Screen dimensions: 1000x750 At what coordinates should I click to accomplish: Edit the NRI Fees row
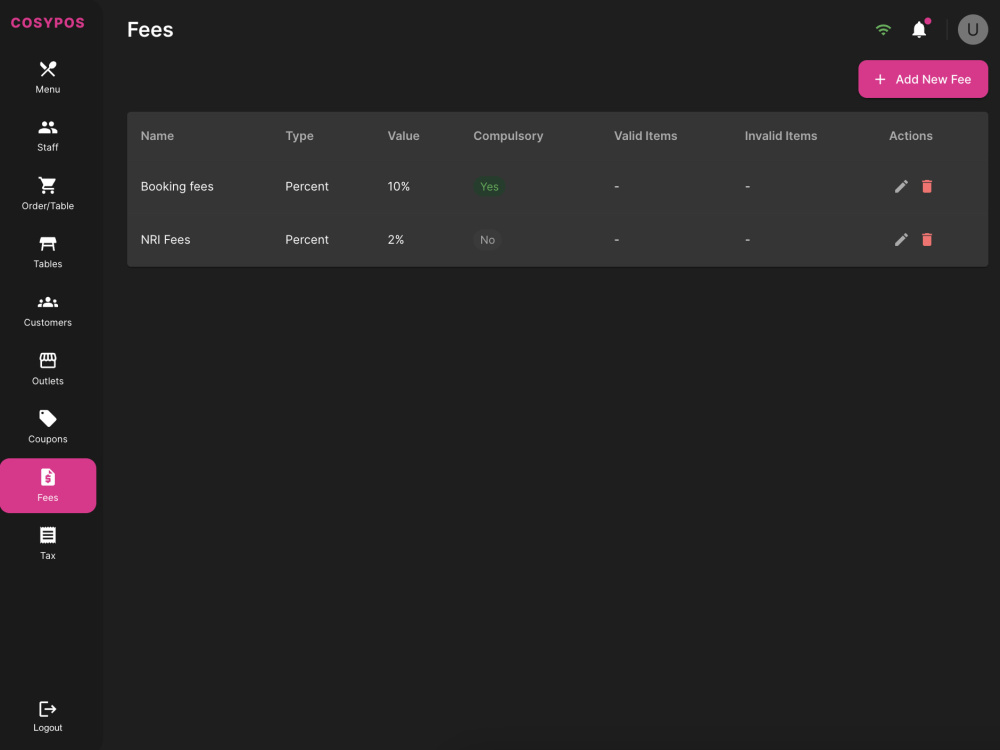[x=901, y=240]
